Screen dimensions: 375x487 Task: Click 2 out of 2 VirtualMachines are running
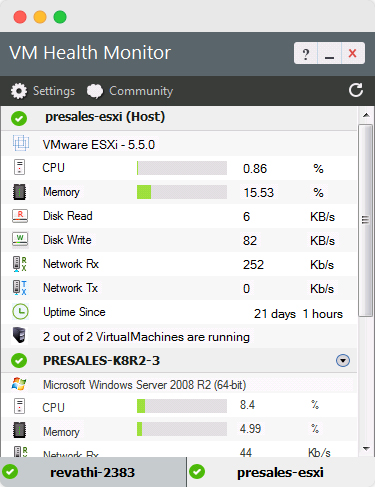point(146,337)
